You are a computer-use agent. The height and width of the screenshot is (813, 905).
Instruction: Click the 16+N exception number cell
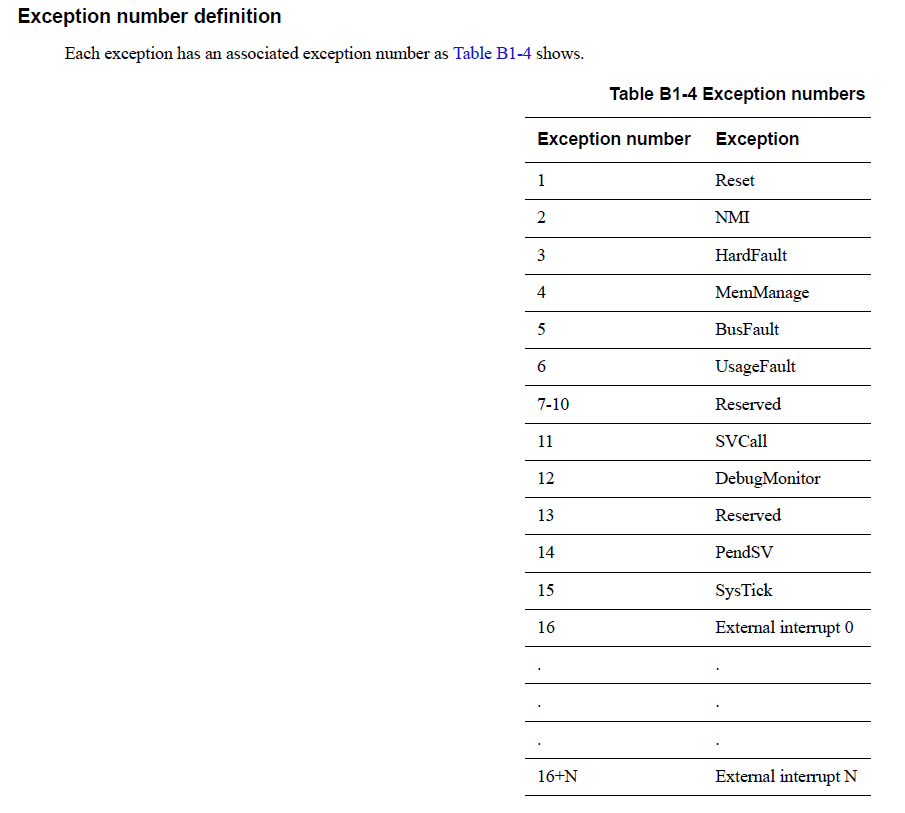point(557,776)
